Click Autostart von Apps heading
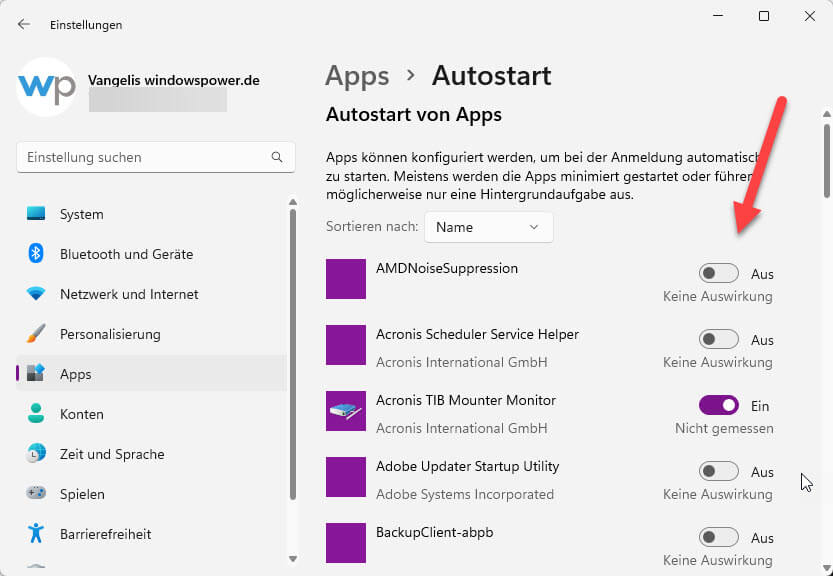 [x=414, y=115]
